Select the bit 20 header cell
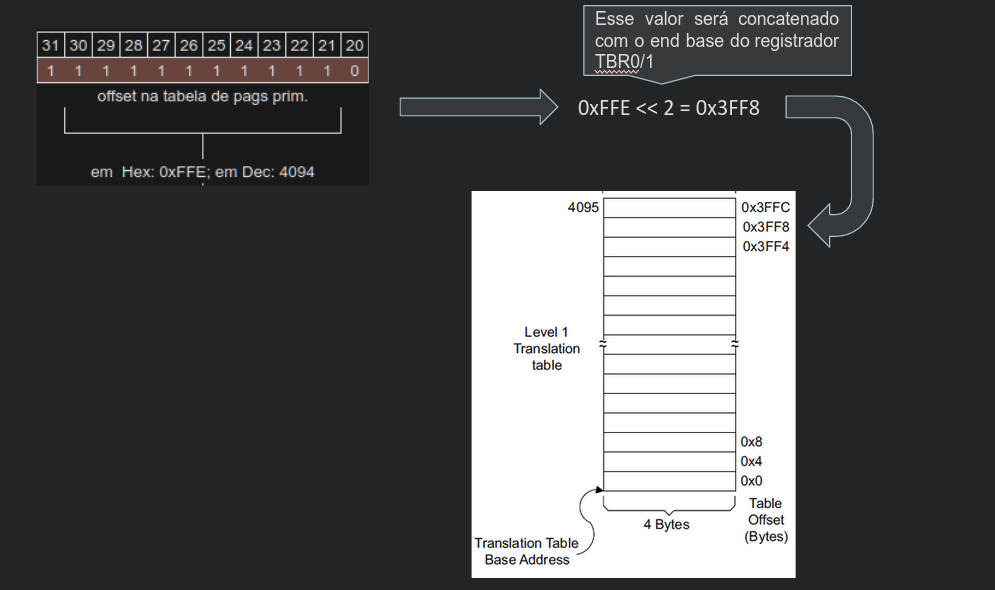This screenshot has width=995, height=590. click(x=355, y=45)
